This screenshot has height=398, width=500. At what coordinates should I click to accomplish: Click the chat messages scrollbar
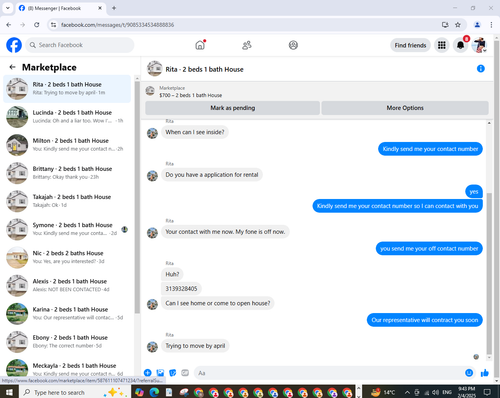tap(489, 273)
